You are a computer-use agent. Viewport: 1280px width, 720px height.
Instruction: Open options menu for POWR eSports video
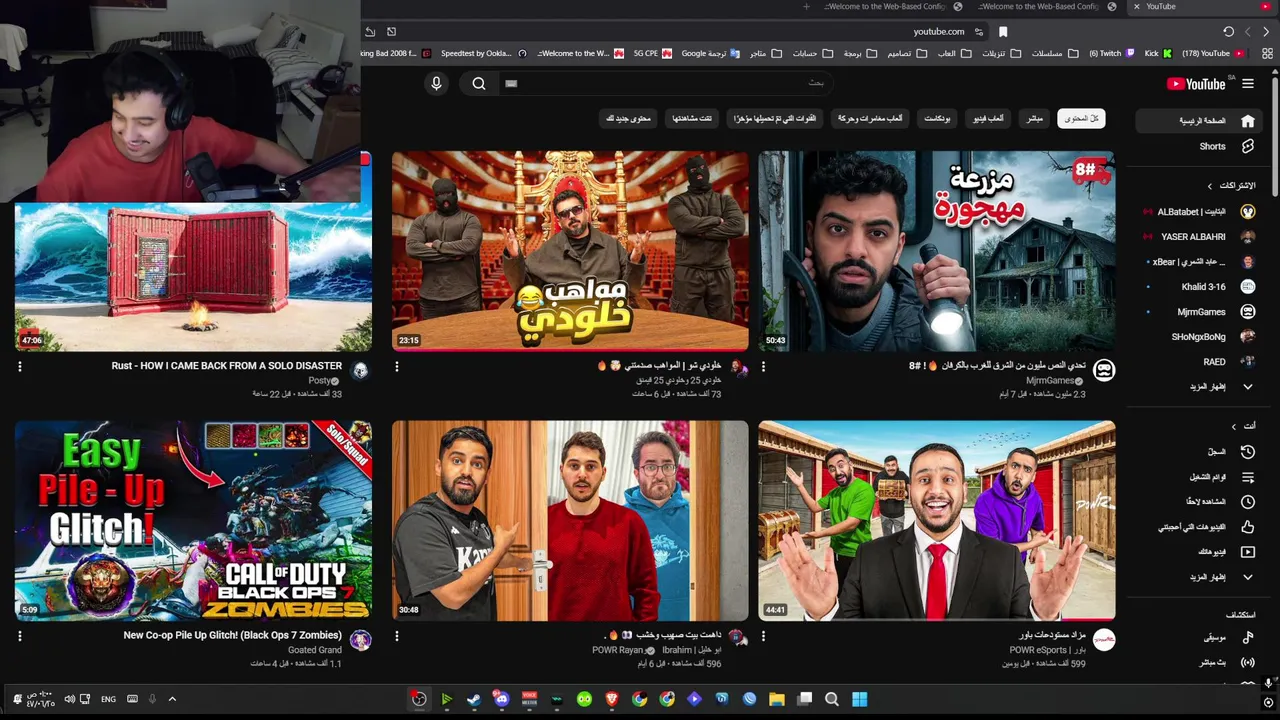763,636
